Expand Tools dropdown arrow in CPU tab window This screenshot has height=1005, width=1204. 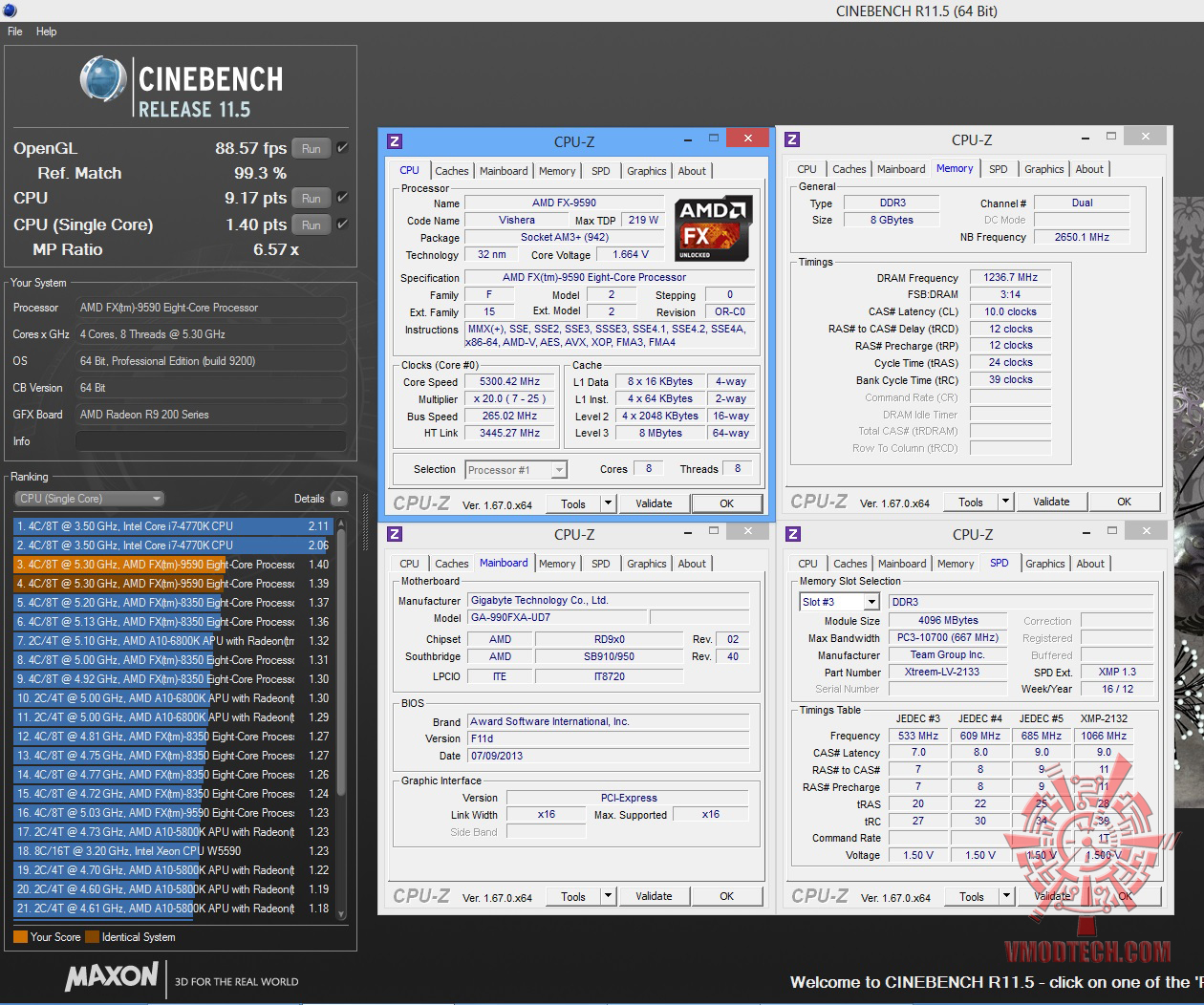click(607, 503)
